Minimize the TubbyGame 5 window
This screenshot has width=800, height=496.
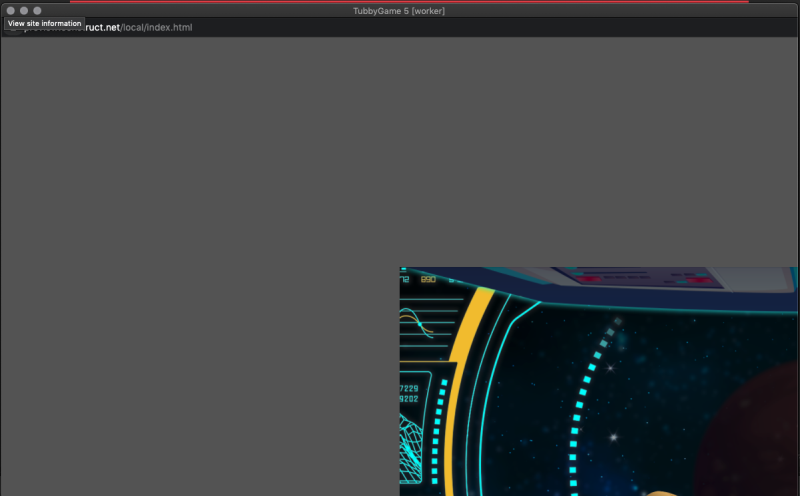[x=24, y=11]
